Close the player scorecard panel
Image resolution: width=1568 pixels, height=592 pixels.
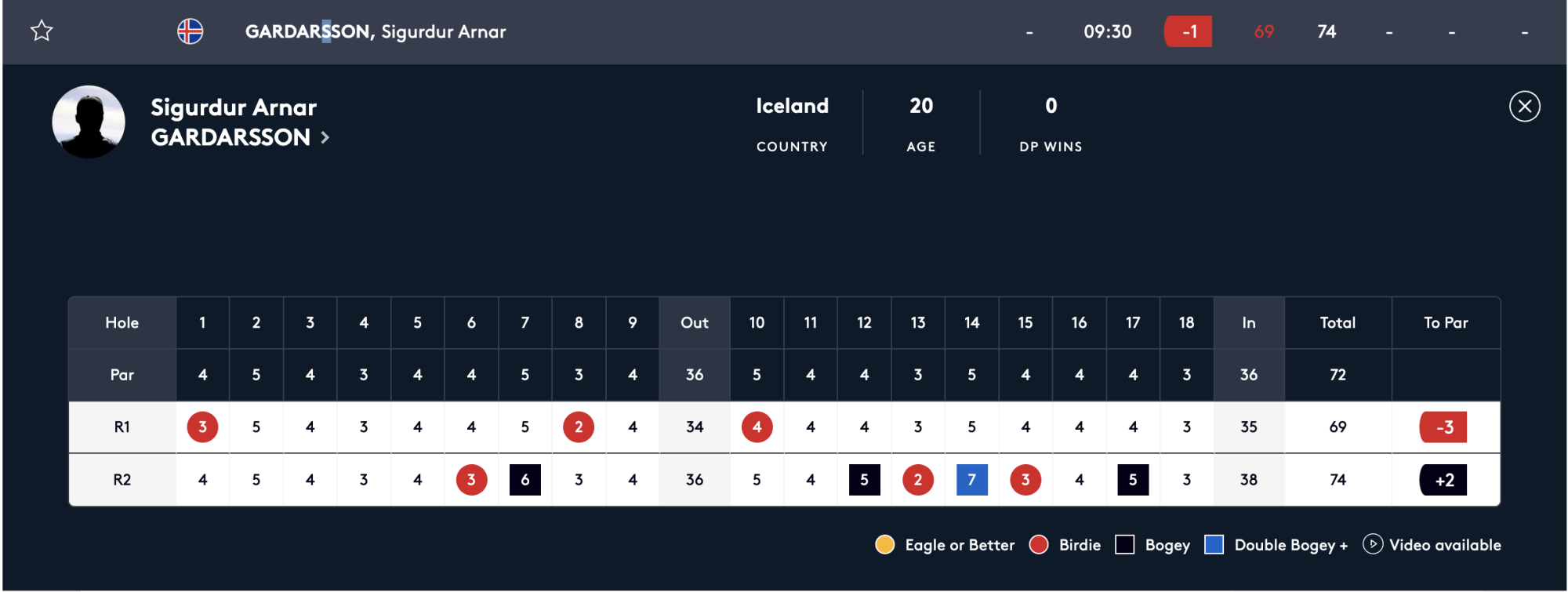pyautogui.click(x=1524, y=107)
